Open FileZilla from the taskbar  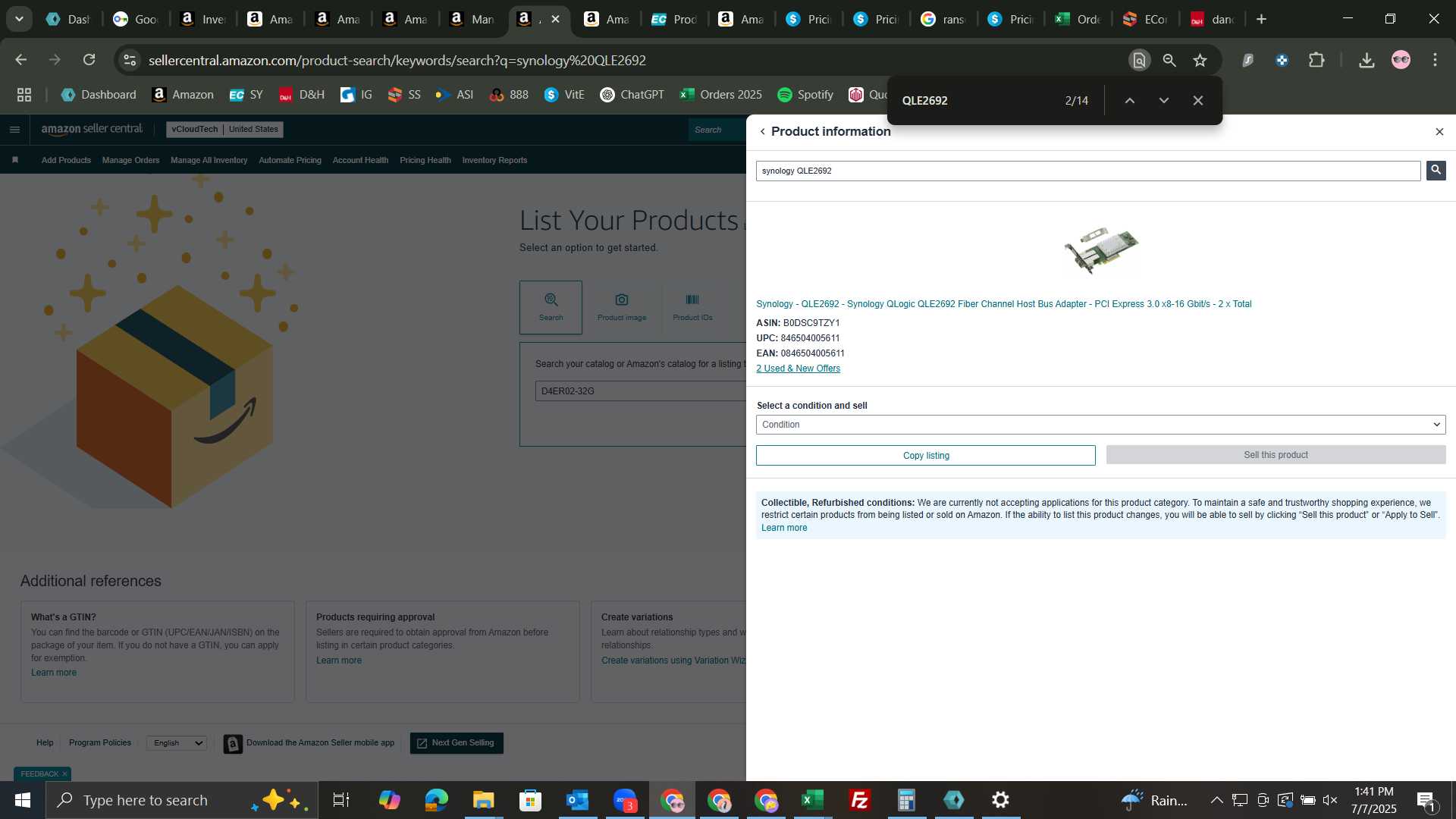(860, 800)
